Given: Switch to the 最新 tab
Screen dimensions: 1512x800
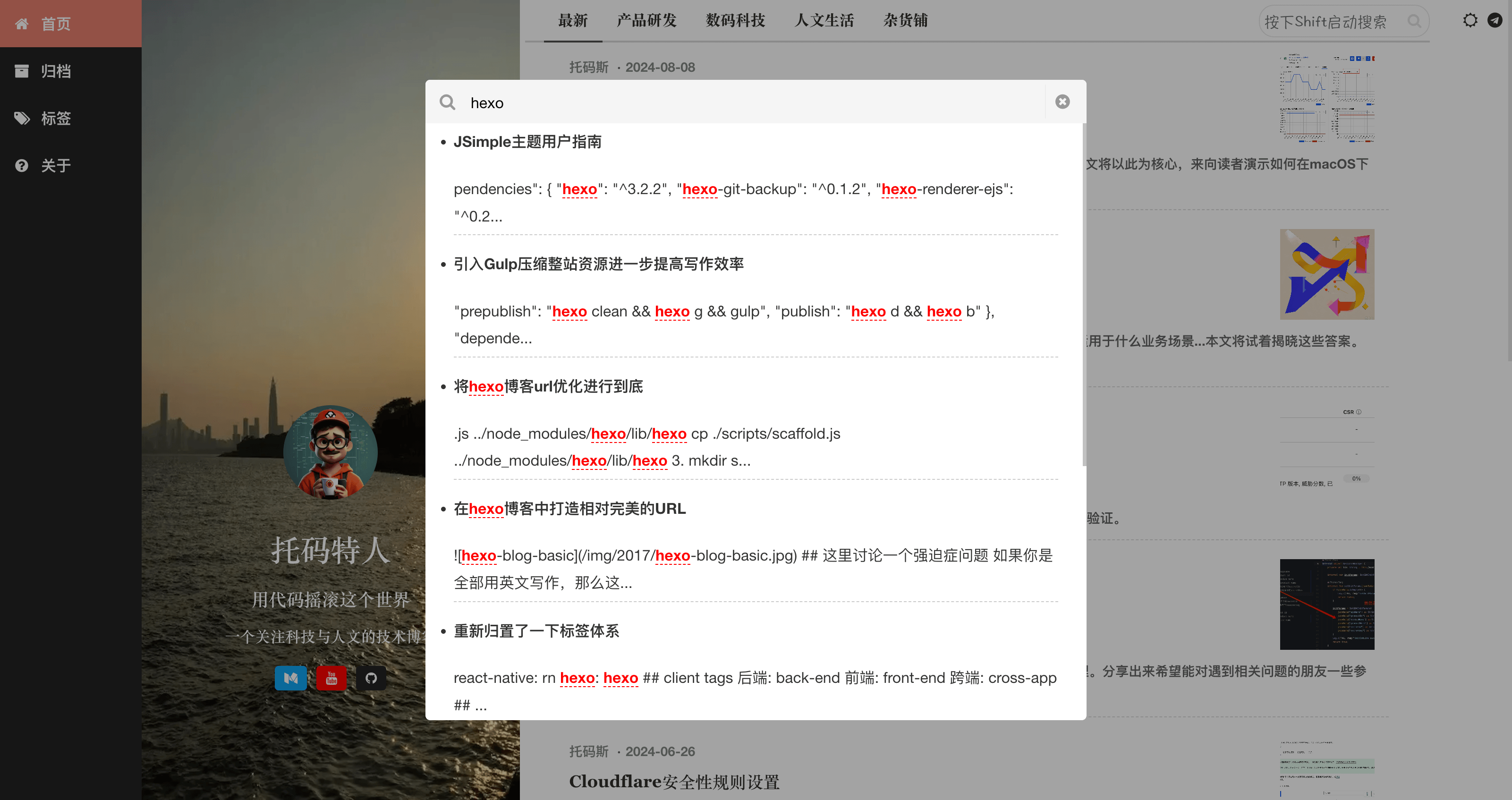Looking at the screenshot, I should (573, 20).
